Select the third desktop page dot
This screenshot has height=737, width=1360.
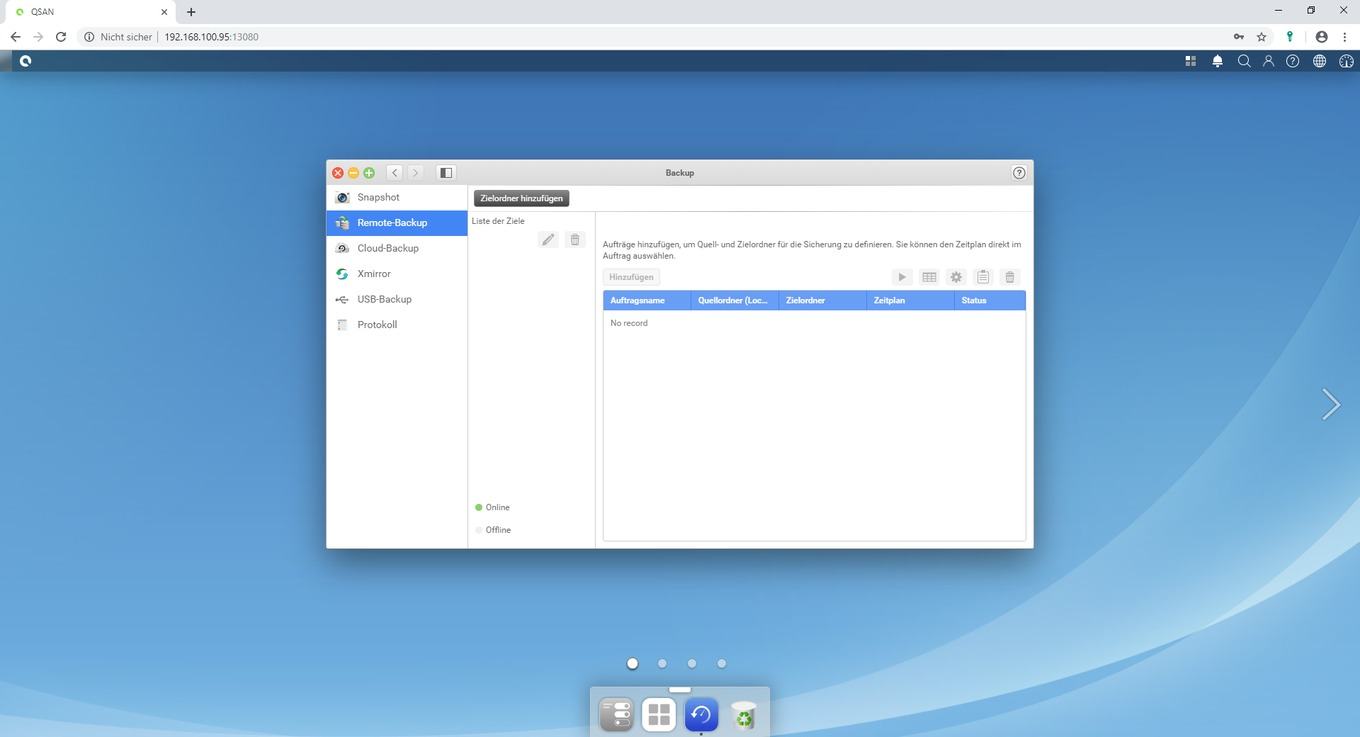point(692,663)
